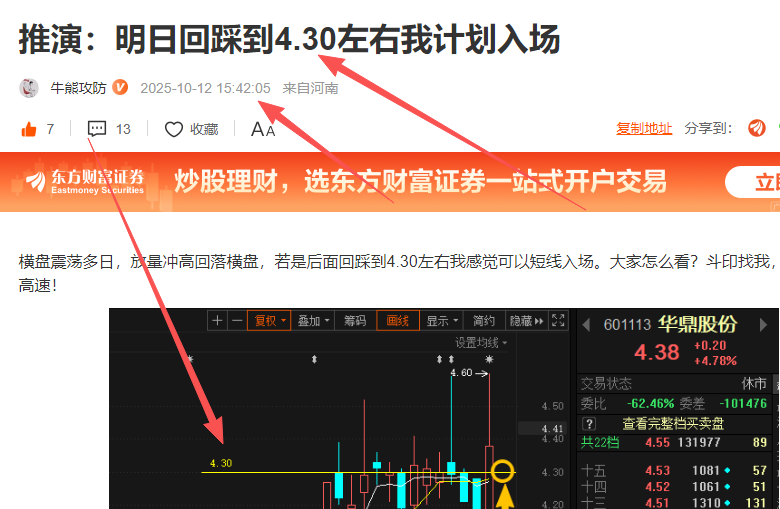
Task: Click the like count 7
Action: (x=50, y=129)
